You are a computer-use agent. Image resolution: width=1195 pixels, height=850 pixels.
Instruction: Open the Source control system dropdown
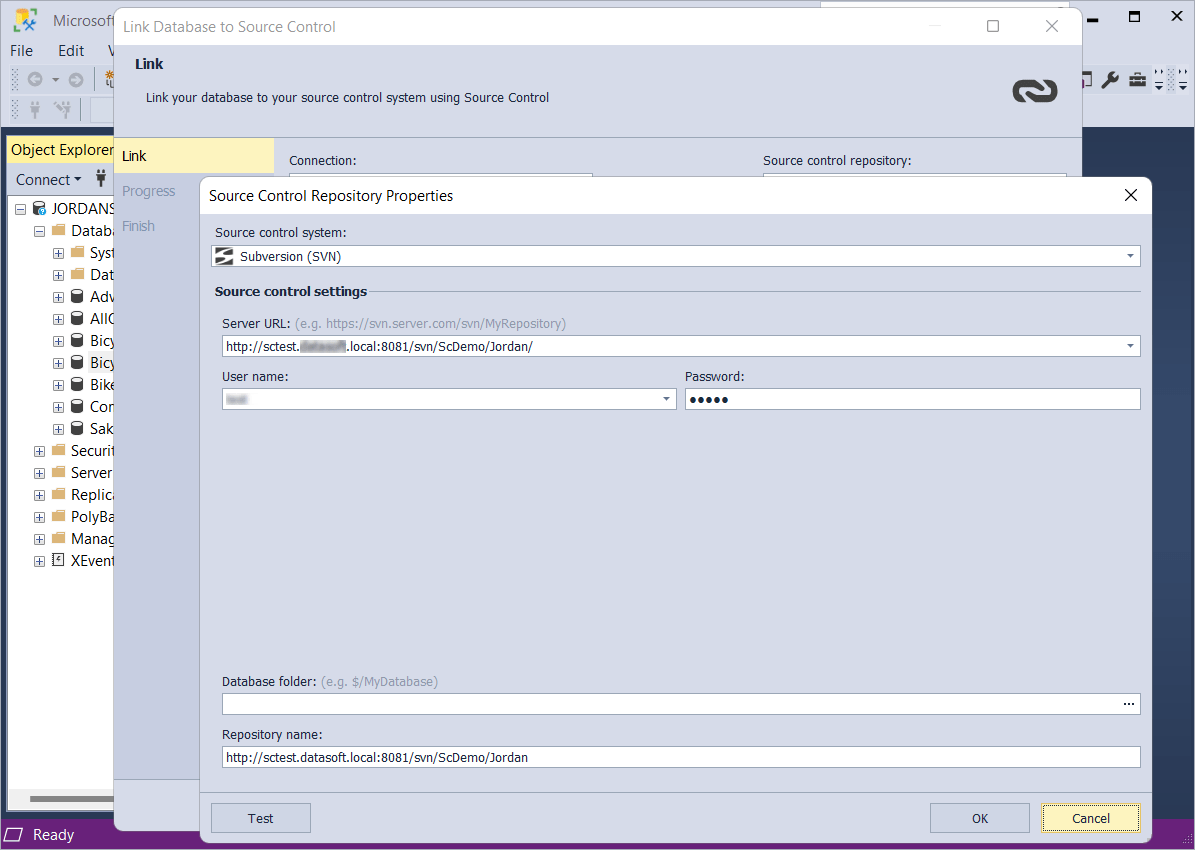pyautogui.click(x=1130, y=255)
